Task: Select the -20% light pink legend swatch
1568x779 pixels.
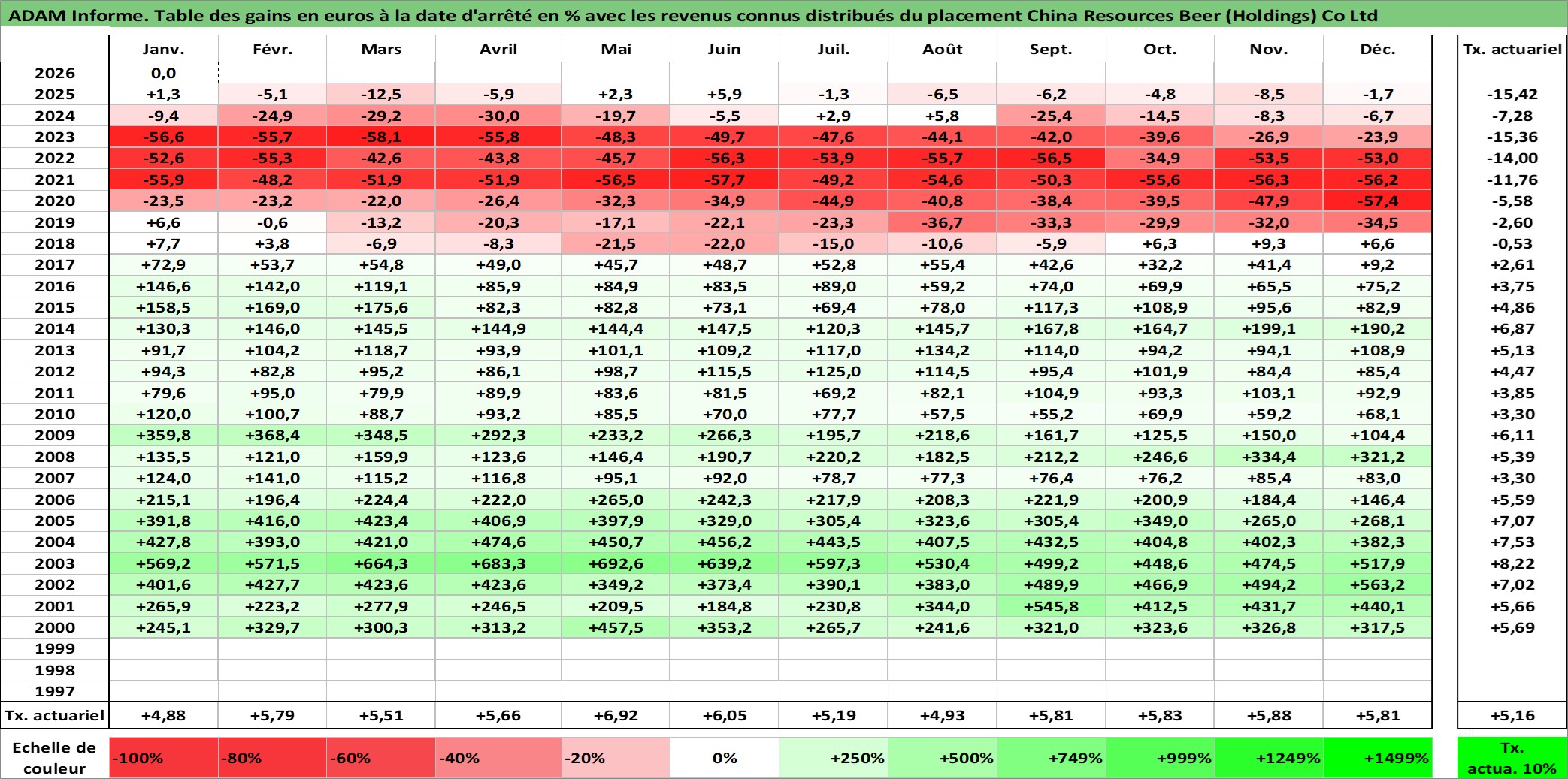Action: click(x=616, y=757)
